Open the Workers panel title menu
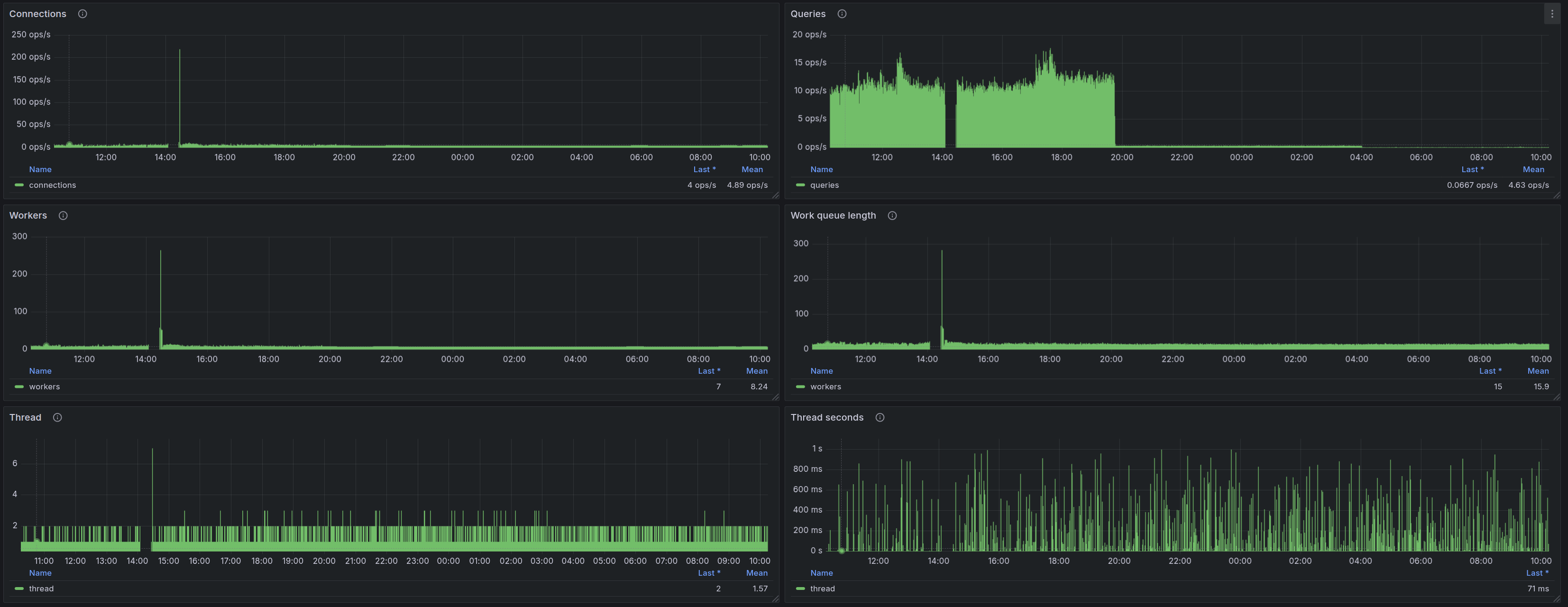 pyautogui.click(x=28, y=215)
